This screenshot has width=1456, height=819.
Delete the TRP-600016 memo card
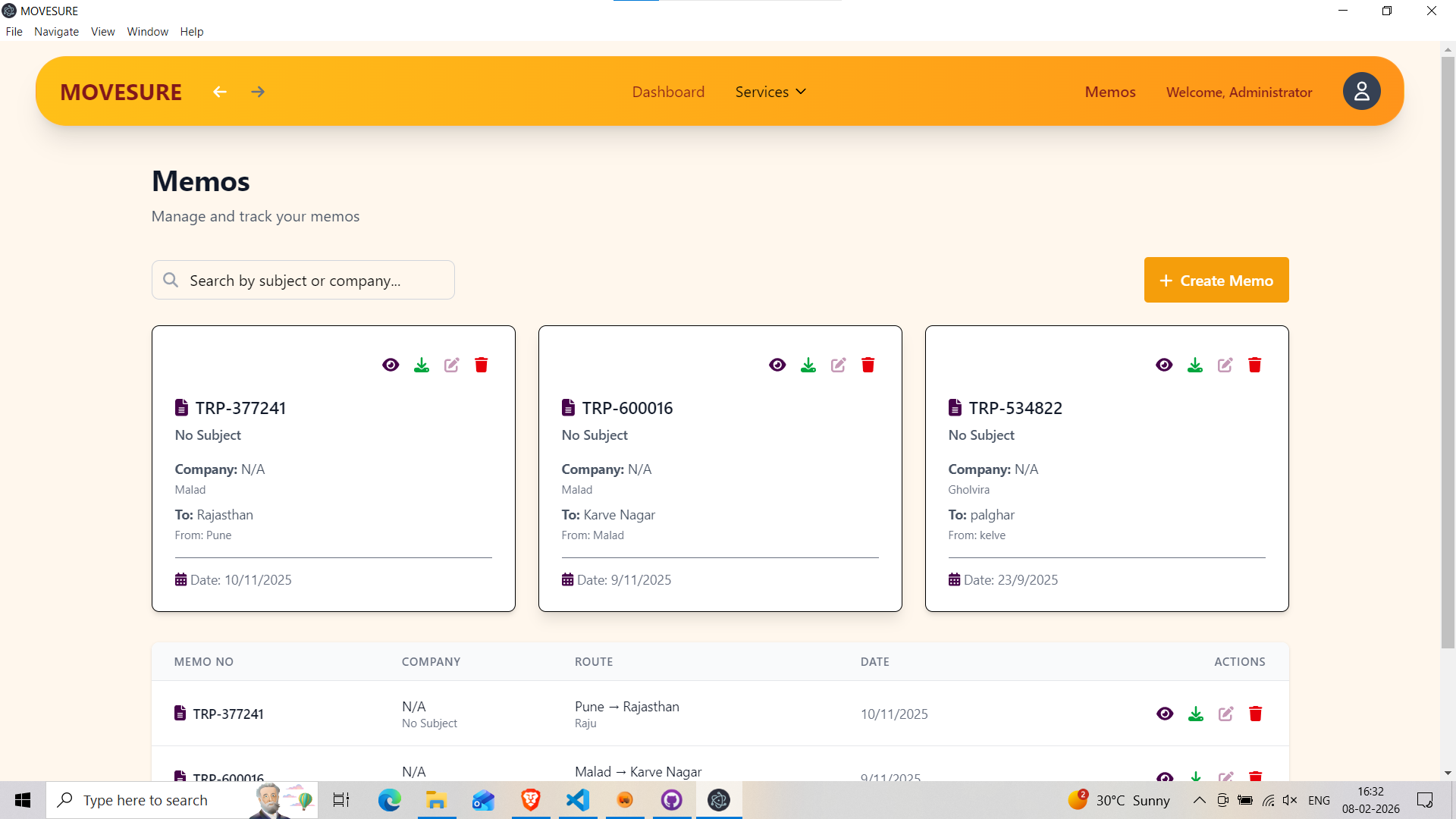point(868,365)
